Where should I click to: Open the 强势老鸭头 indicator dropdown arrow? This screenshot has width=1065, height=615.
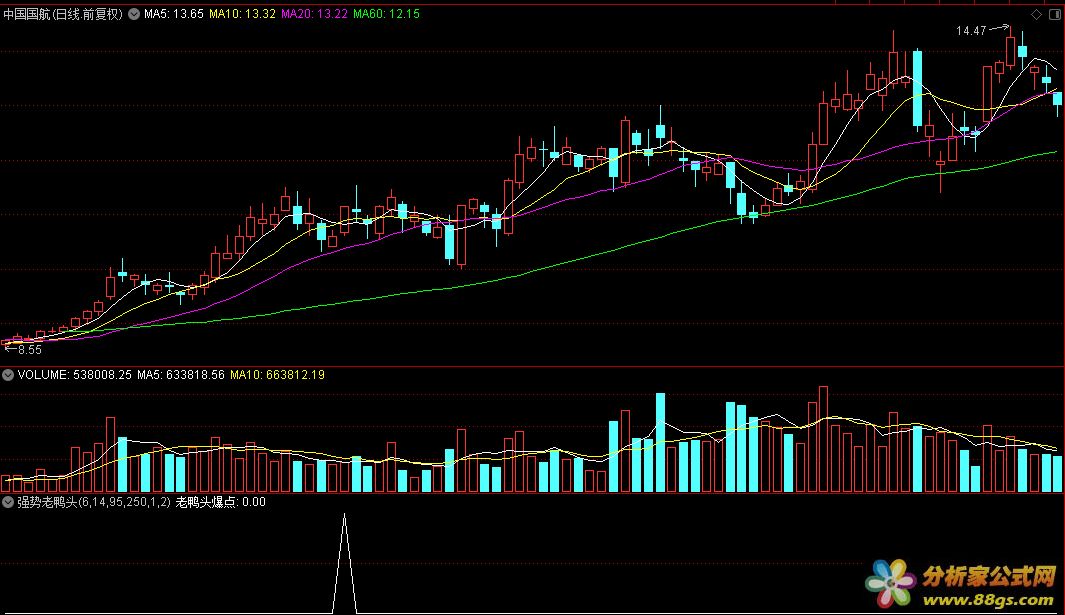point(8,502)
